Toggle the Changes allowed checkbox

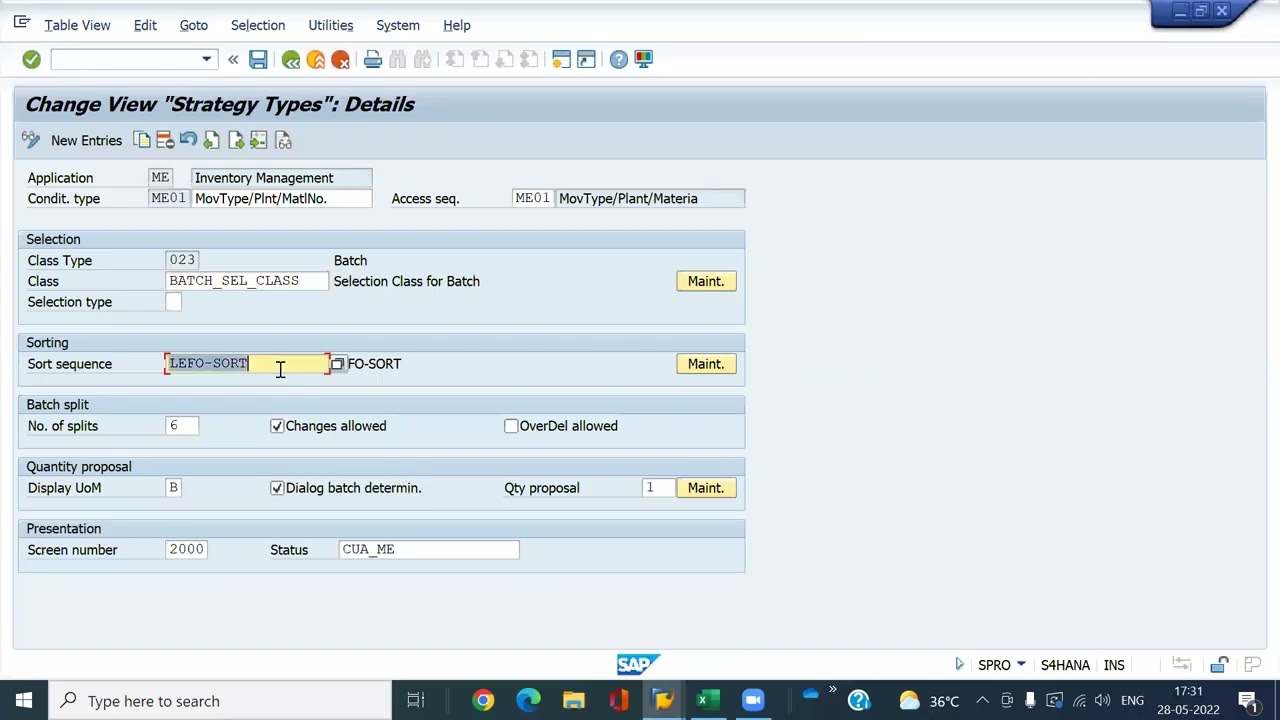click(x=277, y=426)
